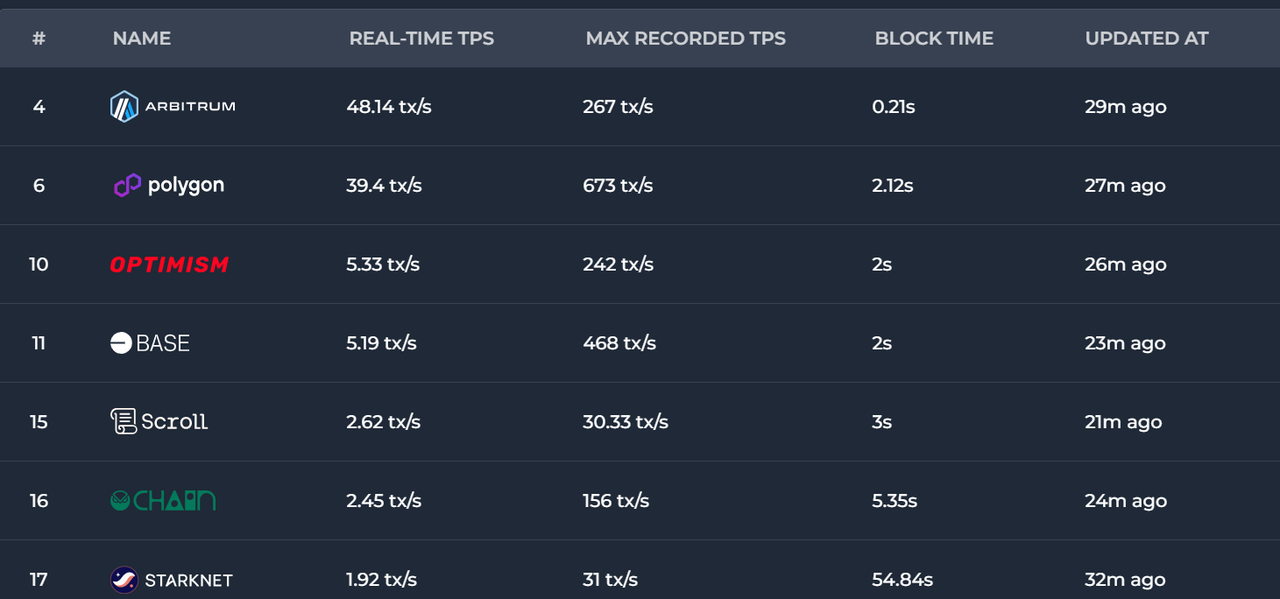Screen dimensions: 1280x599
Task: Sort by MAX RECORDED TPS header
Action: [685, 38]
